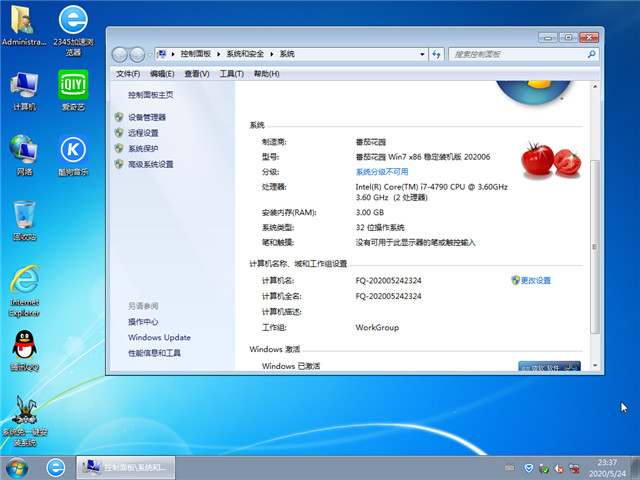Image resolution: width=640 pixels, height=480 pixels.
Task: Launch the Internet Explorer desktop icon
Action: (24, 291)
